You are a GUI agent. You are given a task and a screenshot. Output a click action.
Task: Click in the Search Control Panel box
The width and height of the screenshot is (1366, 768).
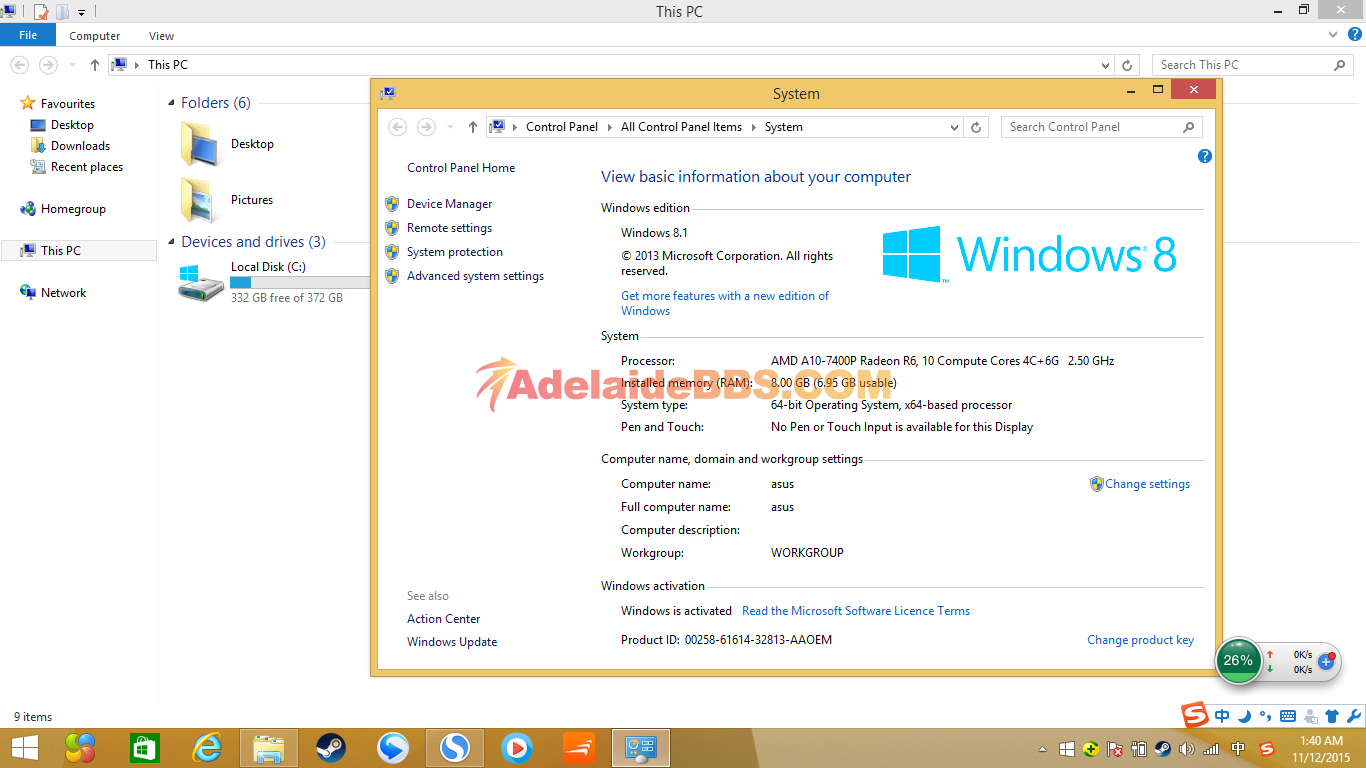coord(1090,127)
